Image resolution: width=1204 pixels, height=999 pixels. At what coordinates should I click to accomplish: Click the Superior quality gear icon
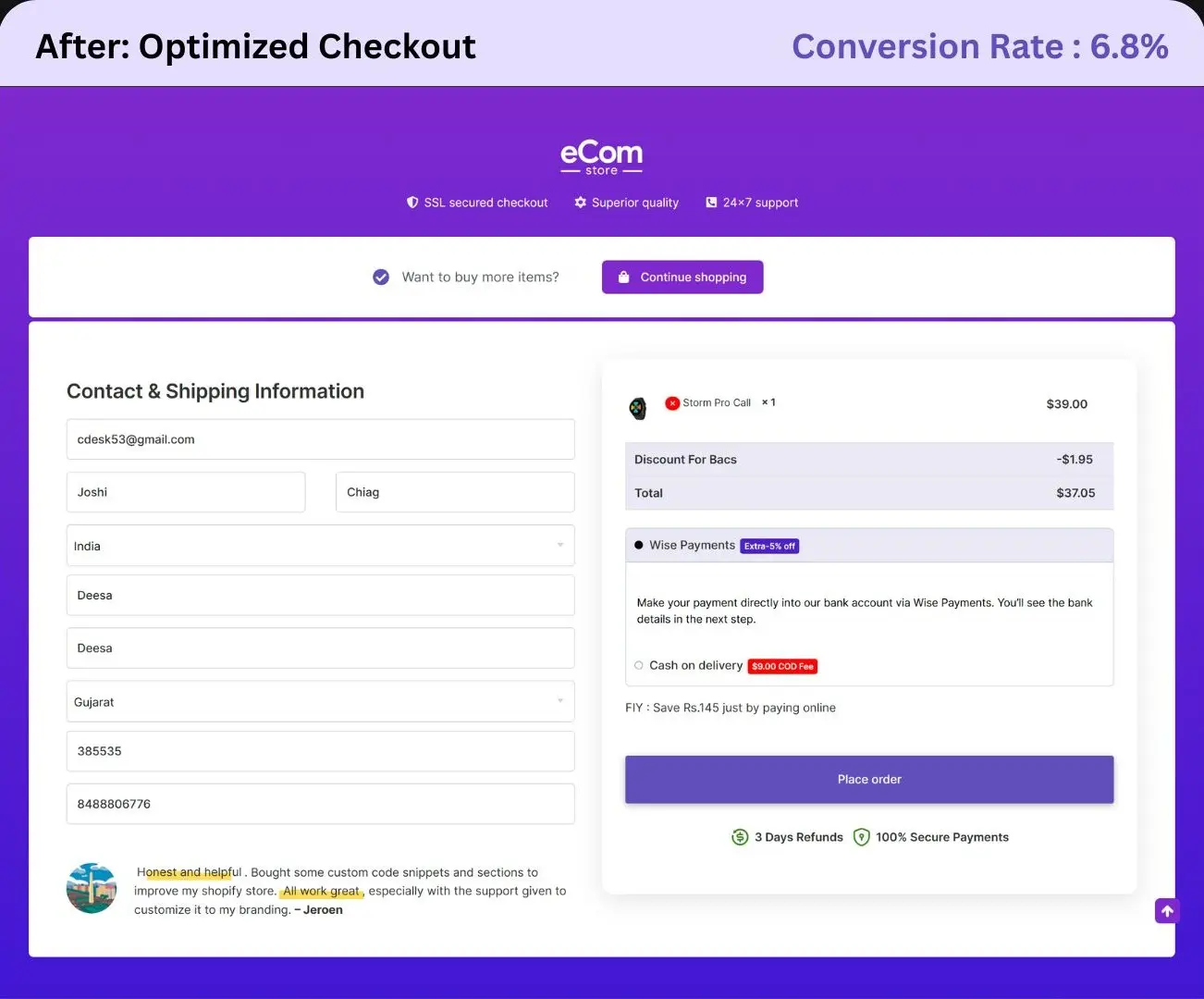[x=580, y=203]
